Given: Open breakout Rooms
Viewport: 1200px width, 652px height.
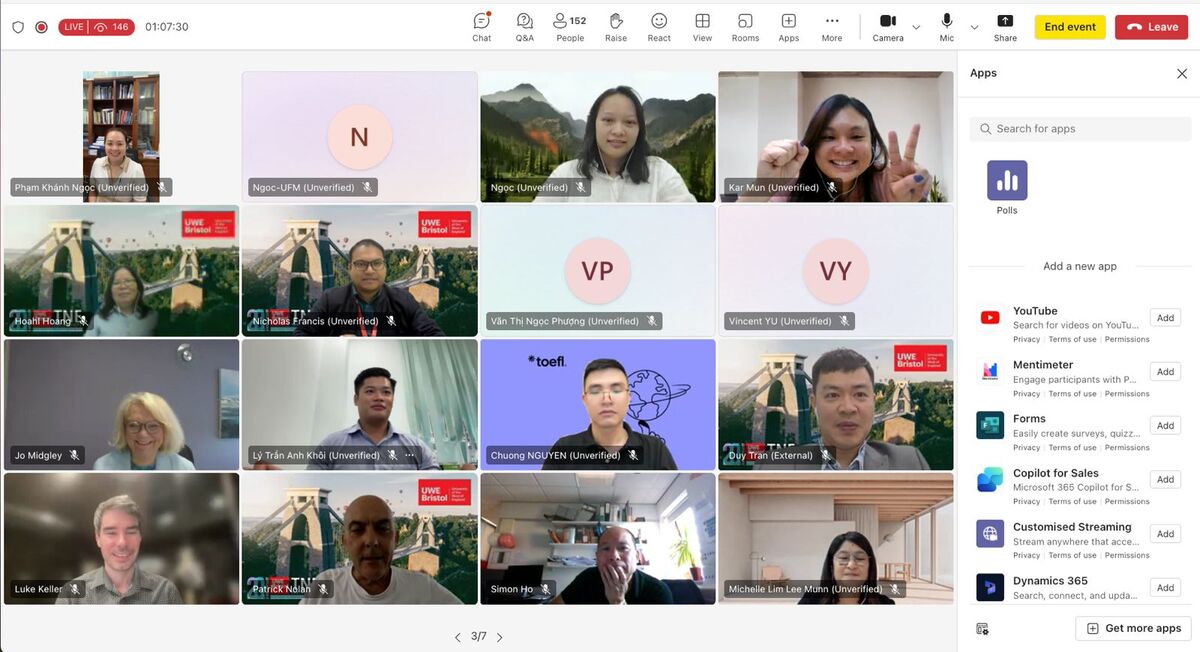Looking at the screenshot, I should pyautogui.click(x=745, y=27).
